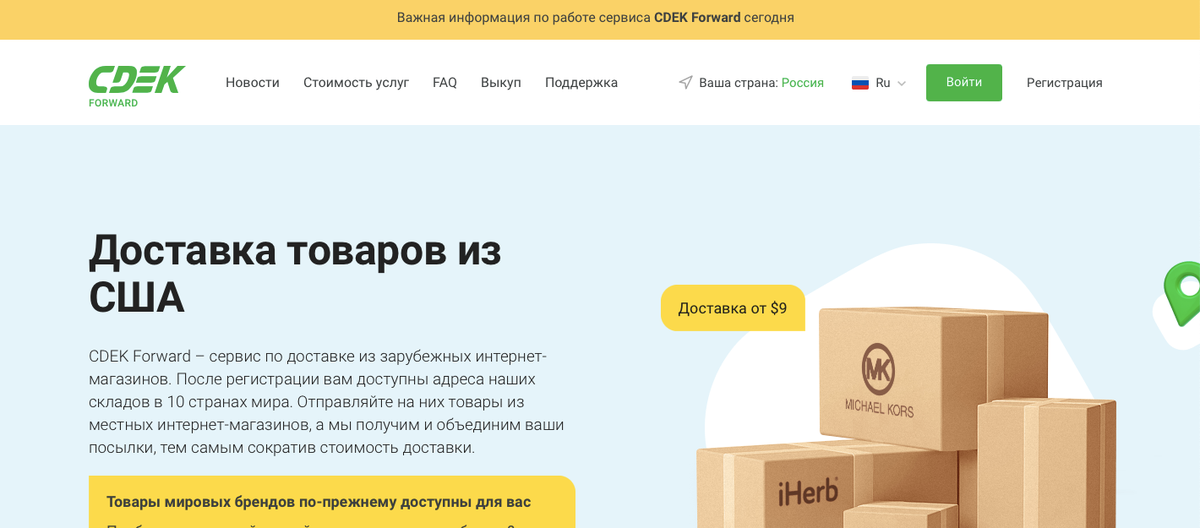Open the Новости menu item
The height and width of the screenshot is (528, 1200).
point(252,83)
